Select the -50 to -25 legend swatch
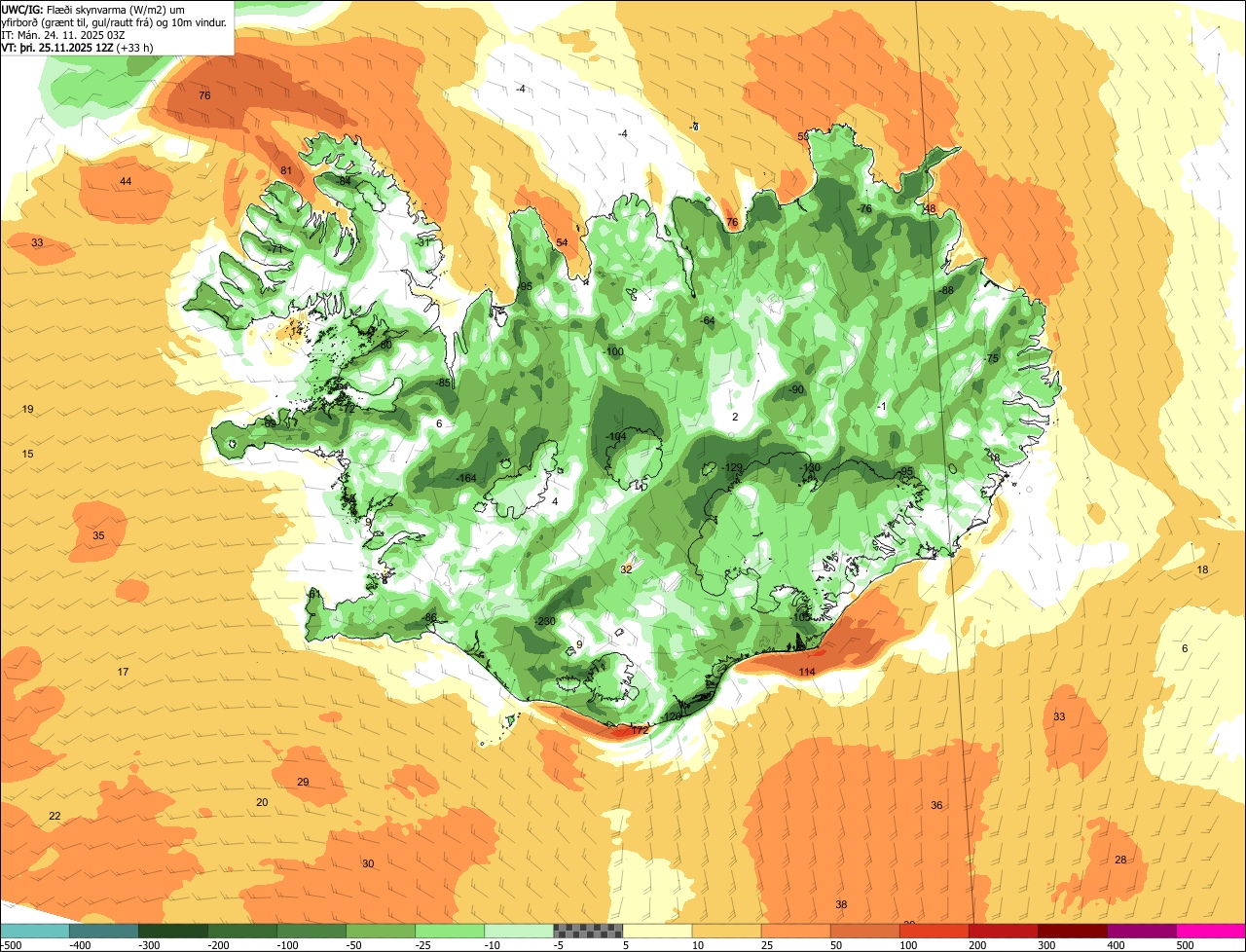The width and height of the screenshot is (1246, 952). click(380, 931)
